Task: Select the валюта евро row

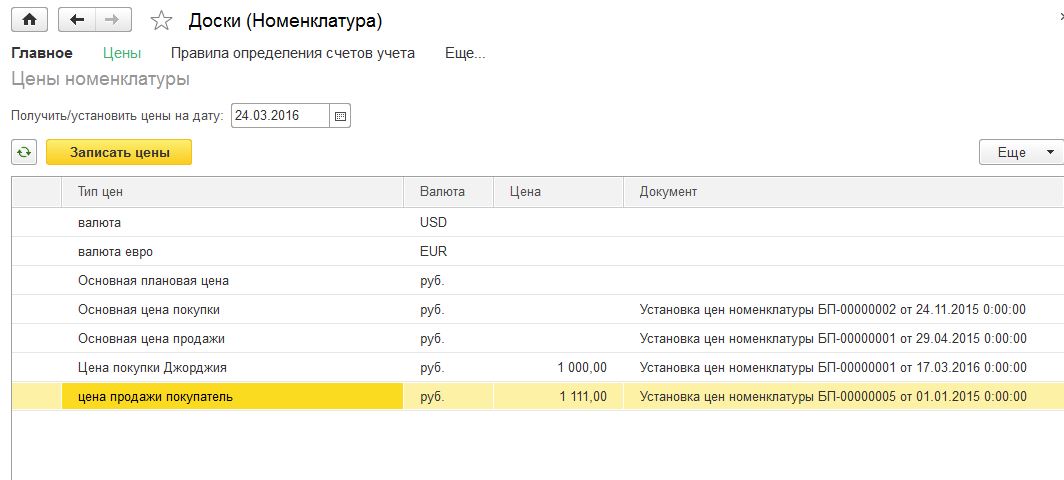Action: 115,251
